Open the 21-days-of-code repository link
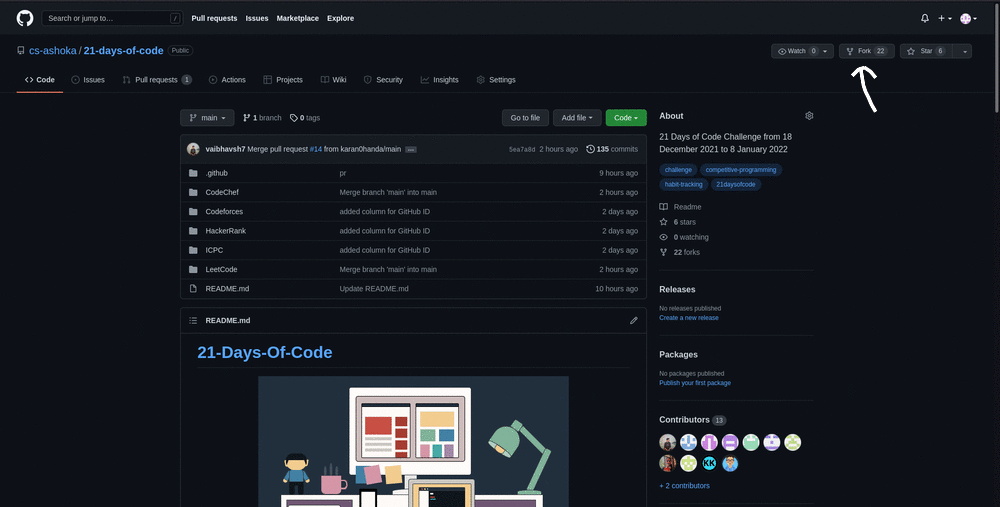Viewport: 1000px width, 507px height. (123, 50)
